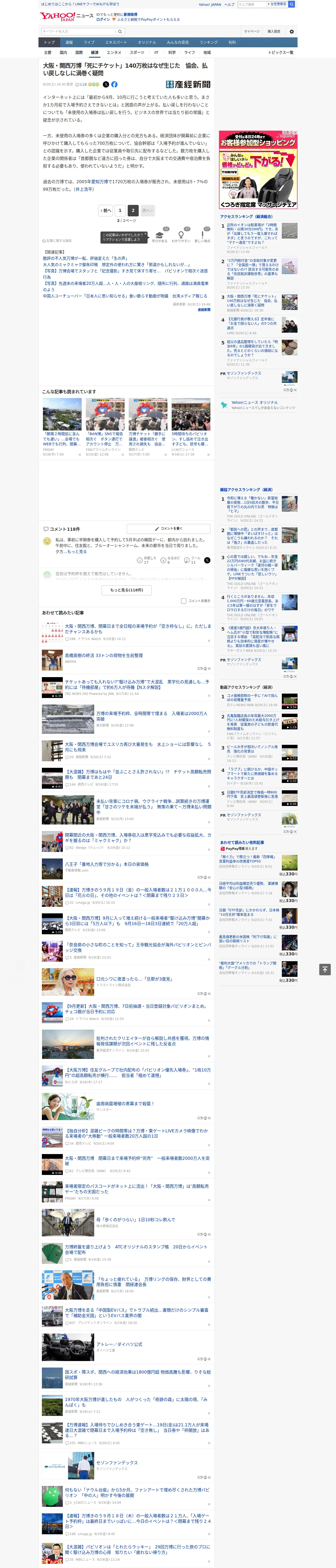Close the massage chair ad via X

click(295, 133)
